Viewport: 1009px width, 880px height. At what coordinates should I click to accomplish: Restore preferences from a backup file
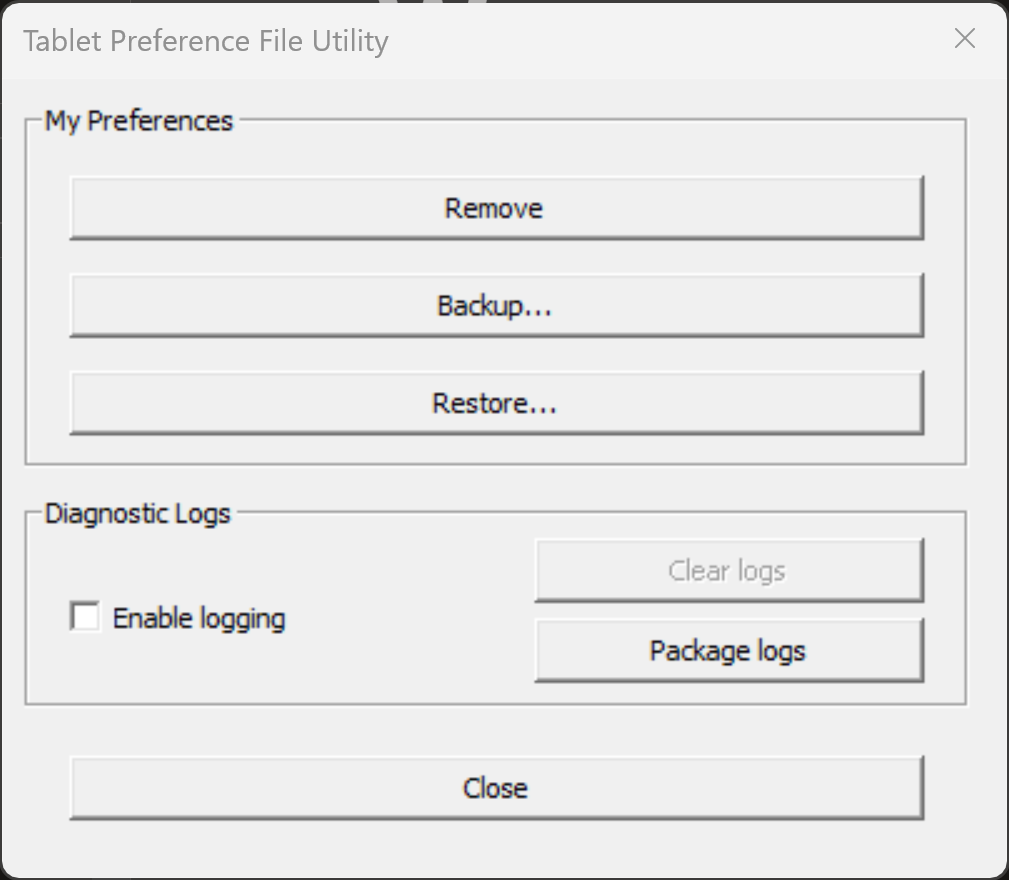pos(495,403)
